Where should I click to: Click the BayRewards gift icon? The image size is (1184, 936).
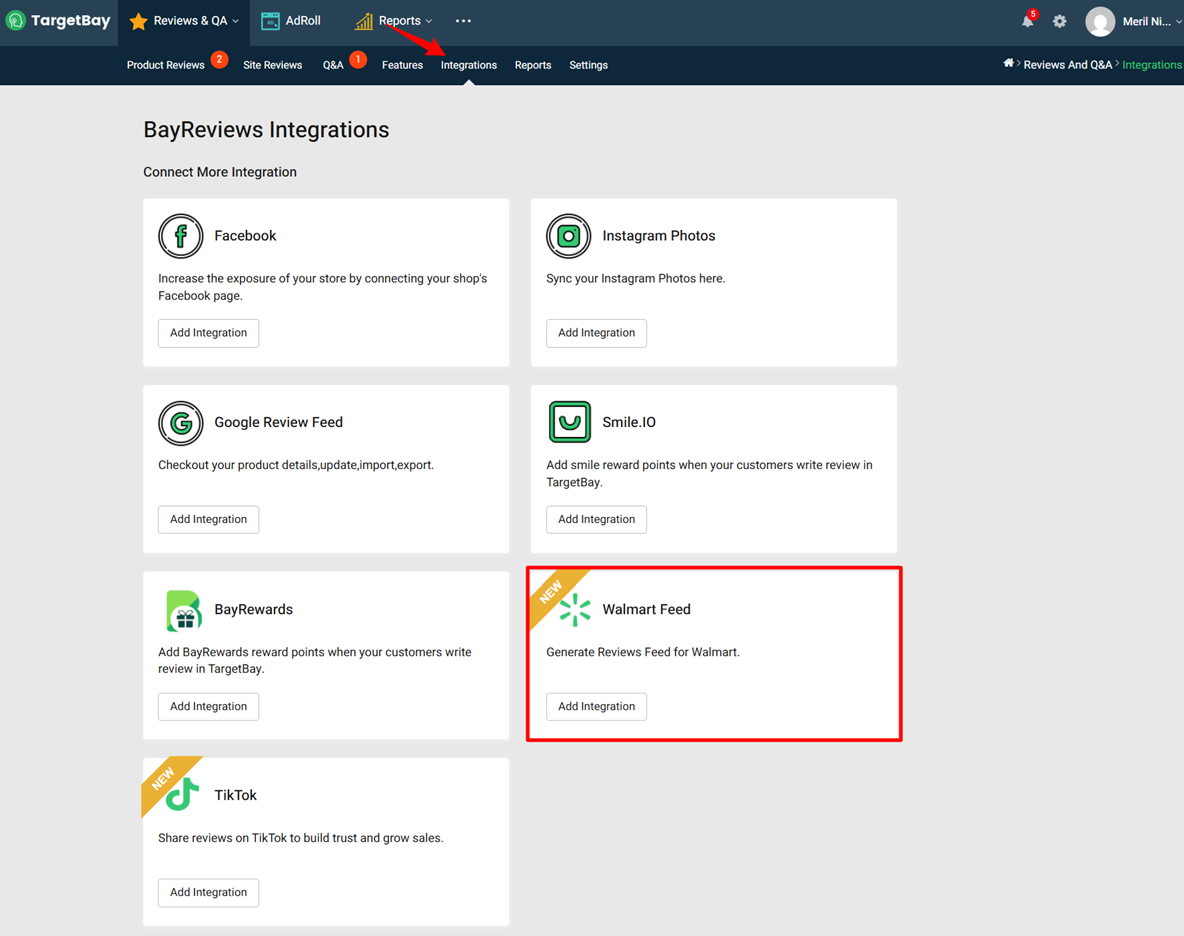tap(183, 611)
